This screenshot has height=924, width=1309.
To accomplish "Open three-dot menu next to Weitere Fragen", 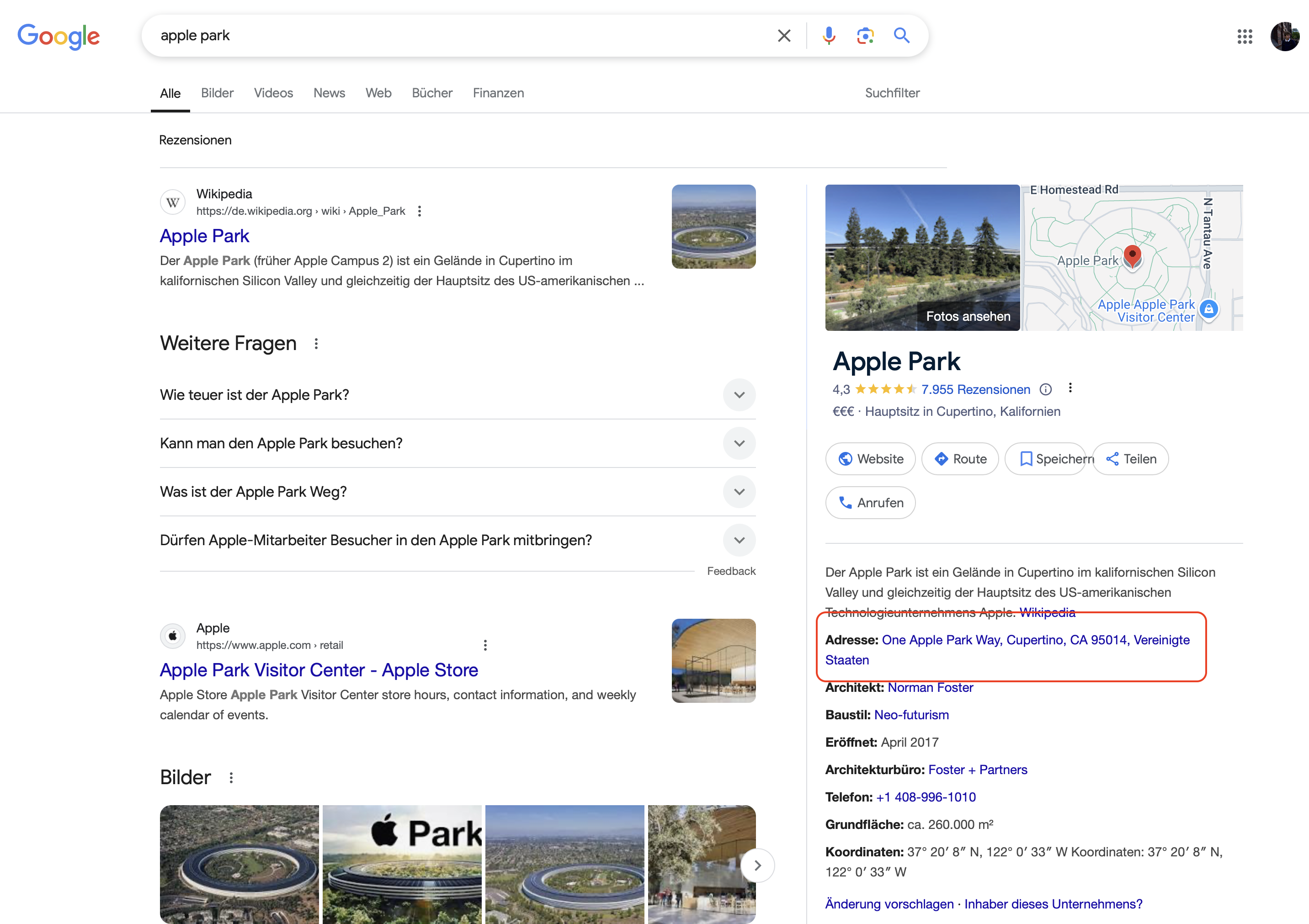I will click(x=316, y=344).
